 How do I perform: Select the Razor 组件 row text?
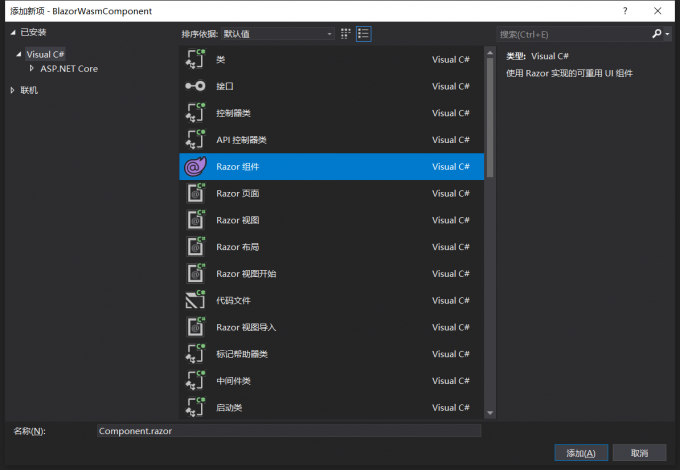tap(237, 167)
